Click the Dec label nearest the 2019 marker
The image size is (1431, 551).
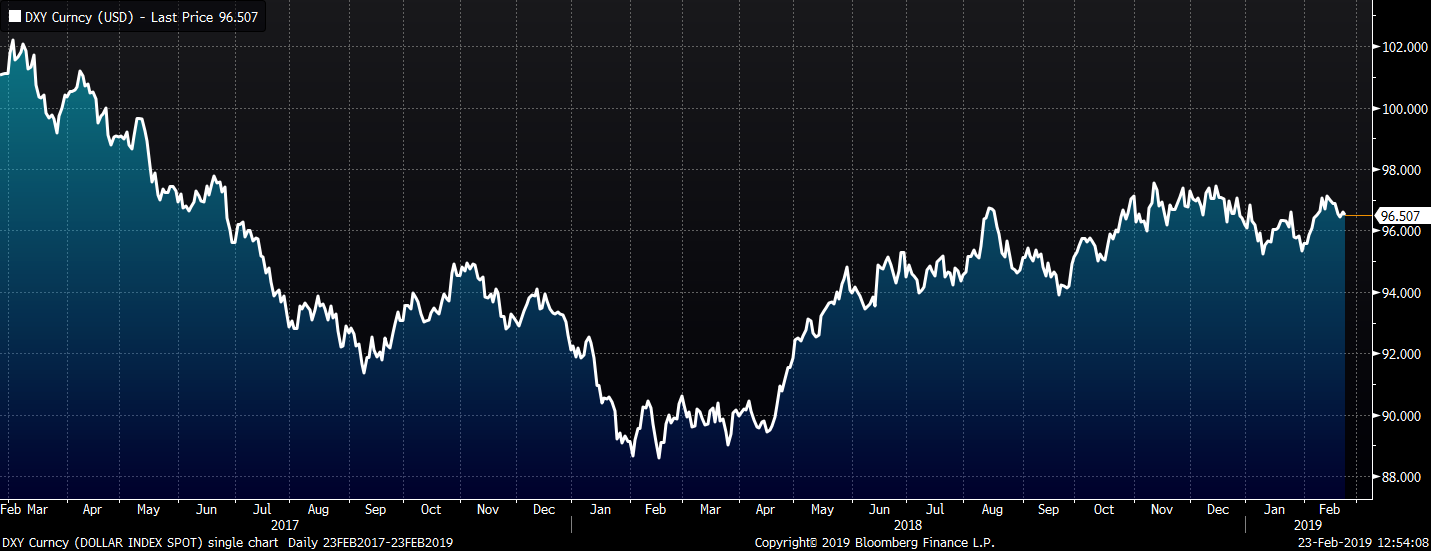tap(1217, 509)
